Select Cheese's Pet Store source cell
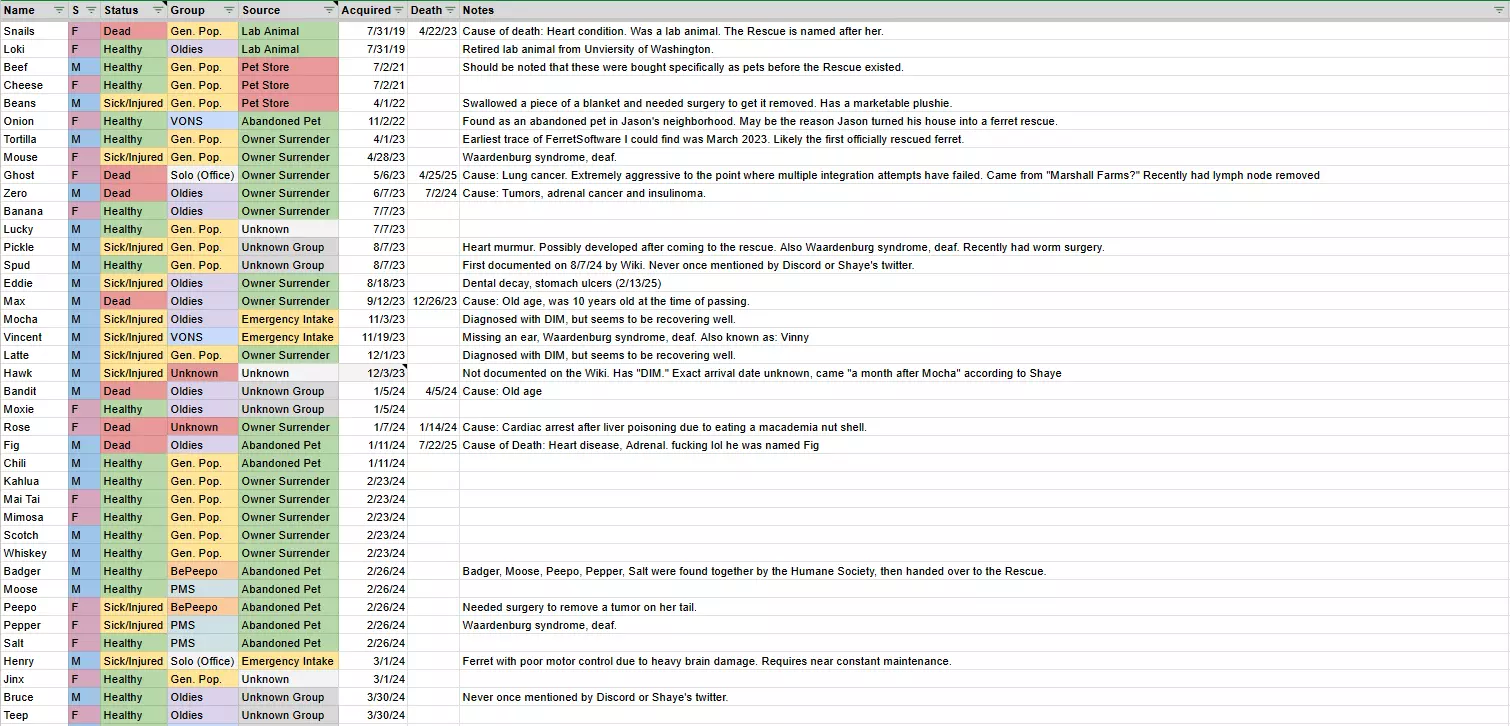1510x726 pixels. point(287,85)
